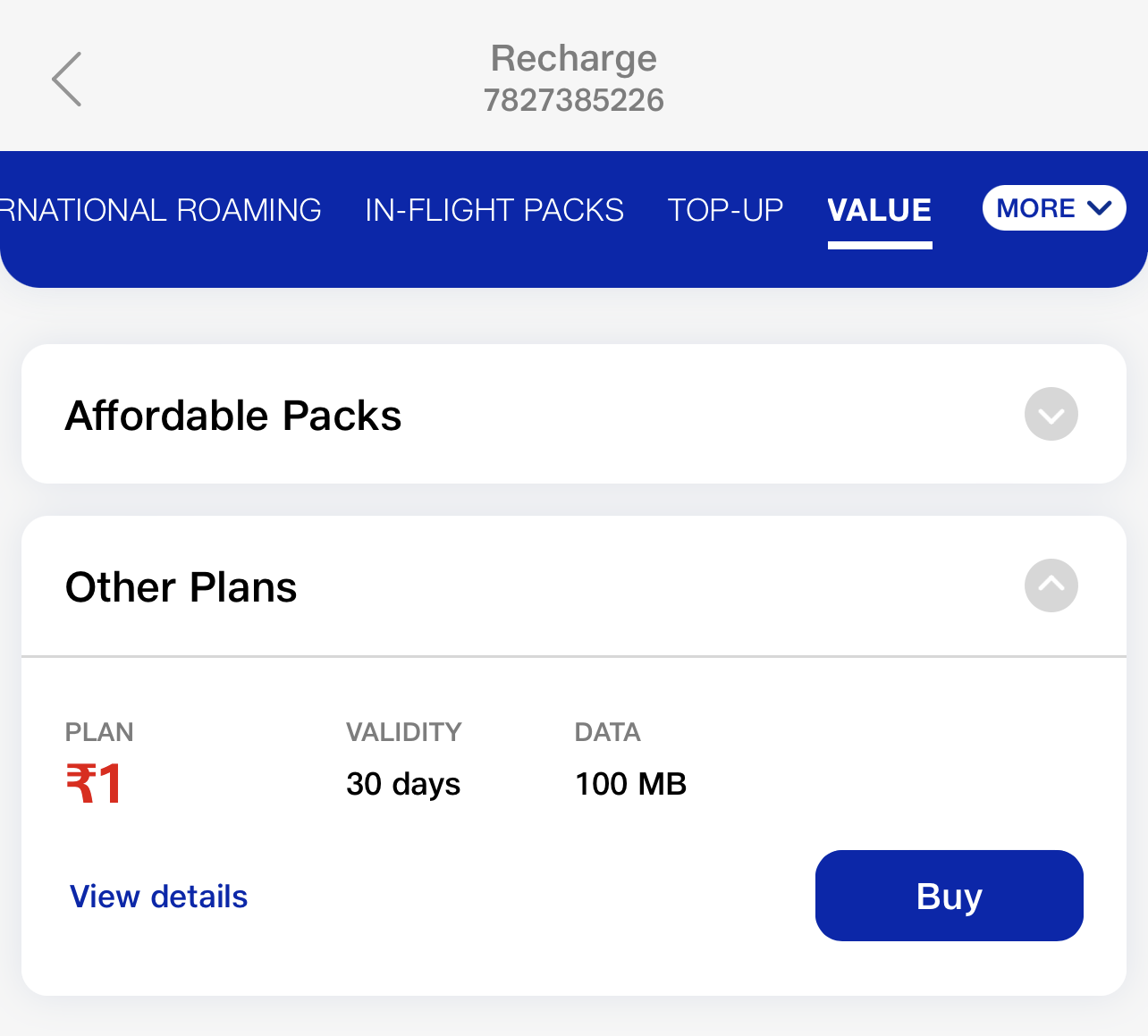Screen dimensions: 1148x1036
Task: Click the collapse arrow on Other Plans
Action: [1051, 585]
